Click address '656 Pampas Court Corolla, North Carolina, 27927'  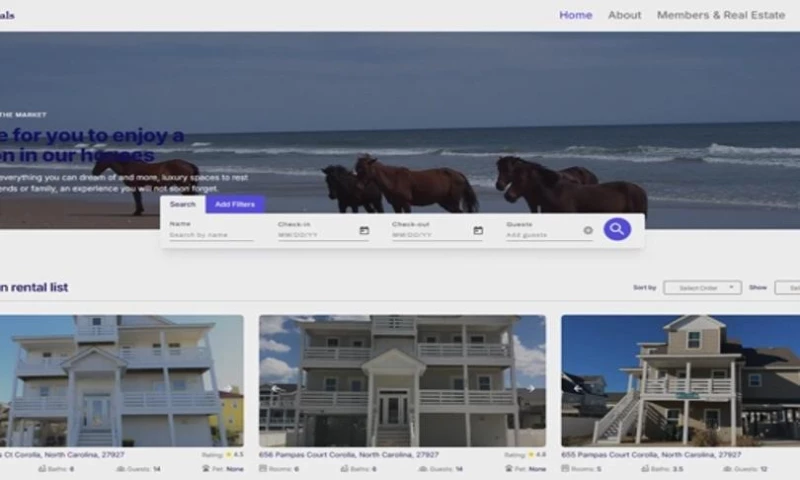(x=348, y=454)
